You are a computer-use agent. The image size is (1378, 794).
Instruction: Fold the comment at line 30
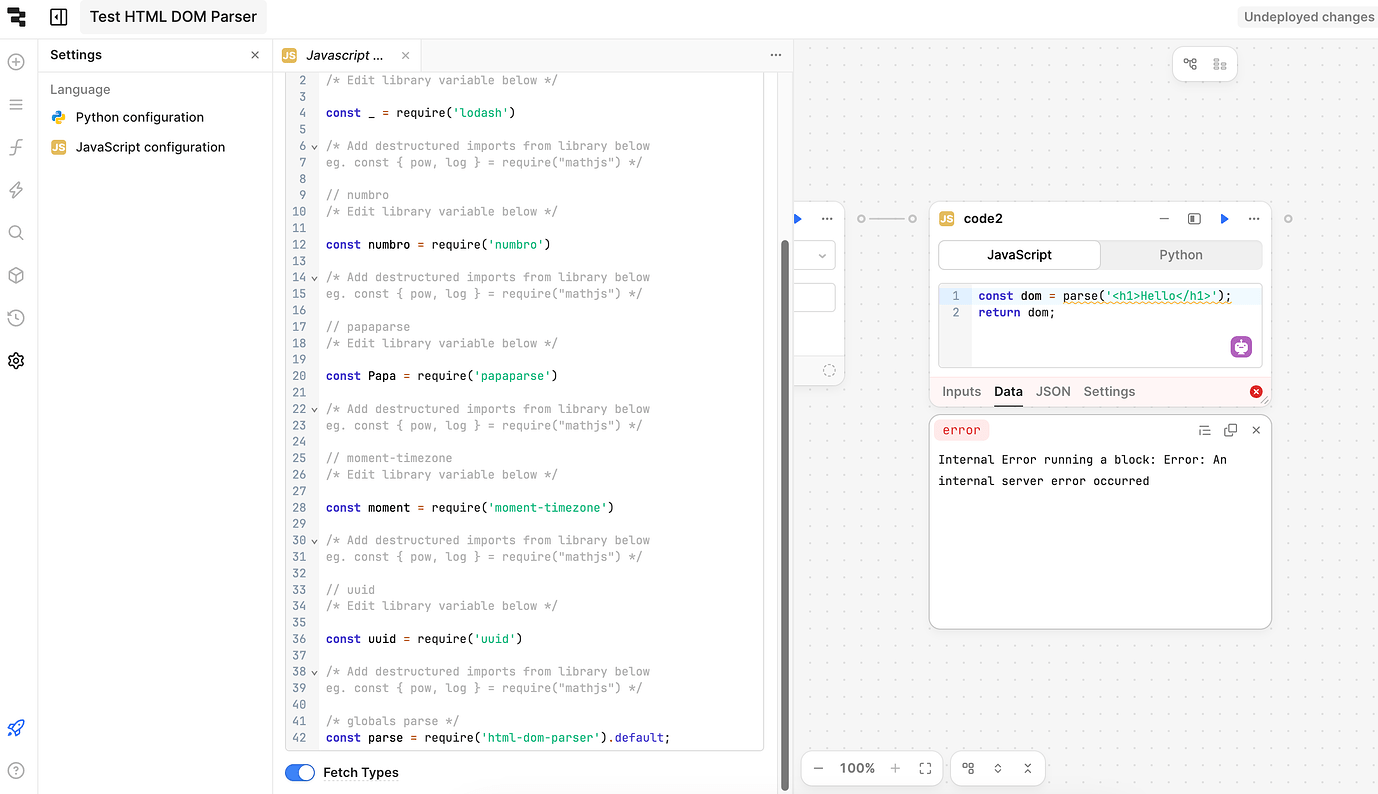[x=315, y=541]
